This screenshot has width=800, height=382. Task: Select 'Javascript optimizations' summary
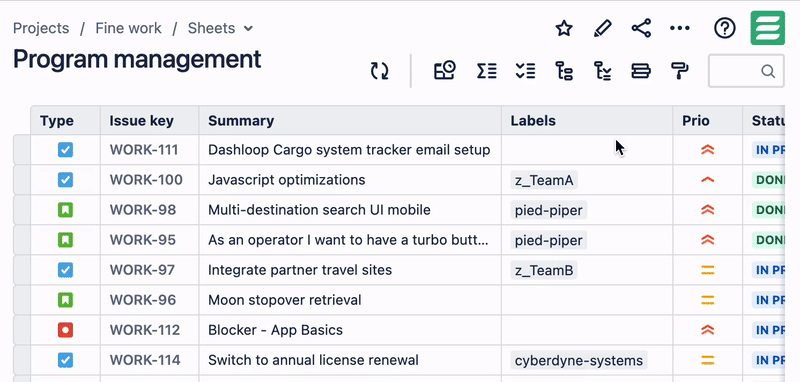point(287,180)
